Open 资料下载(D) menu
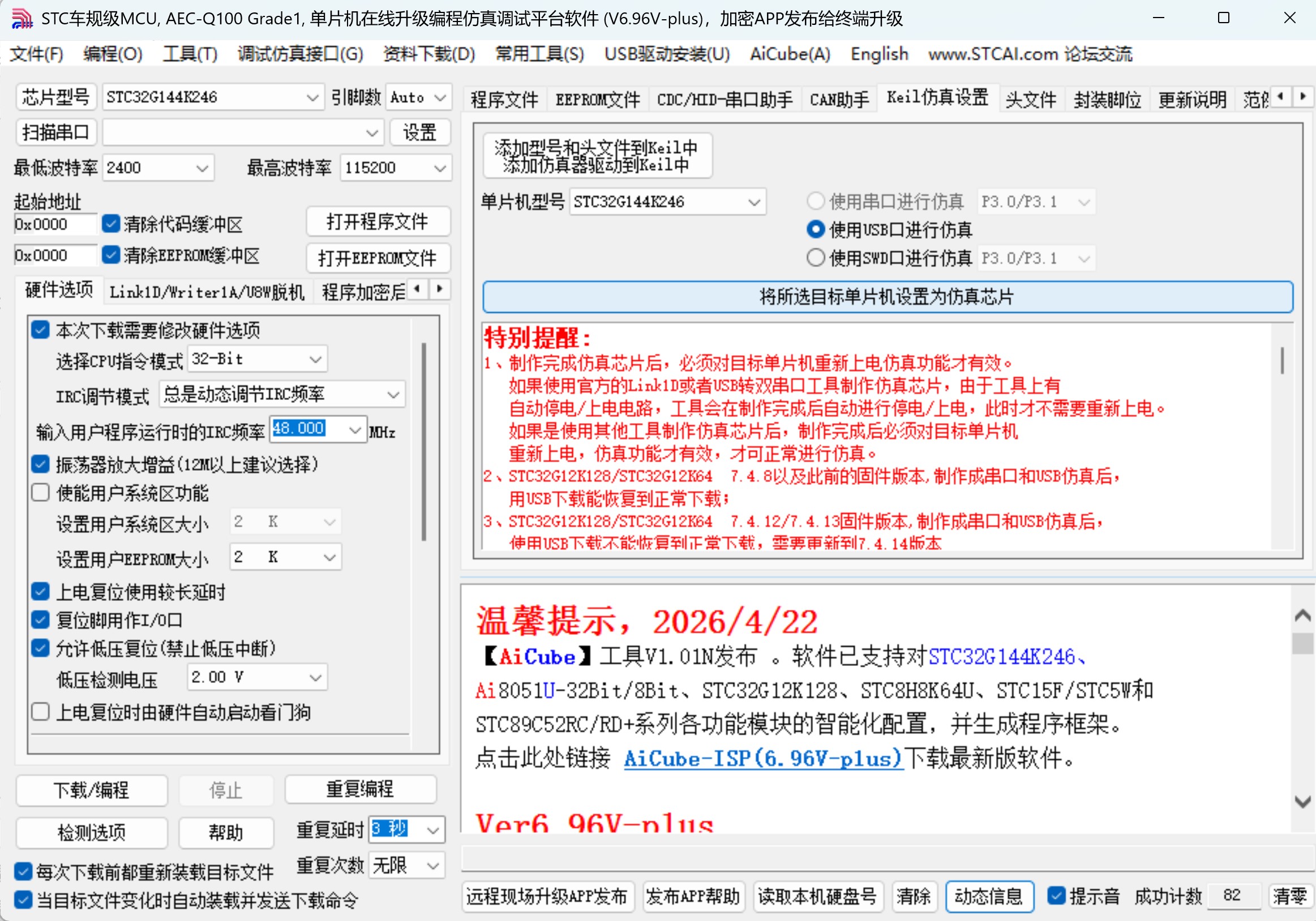 428,54
